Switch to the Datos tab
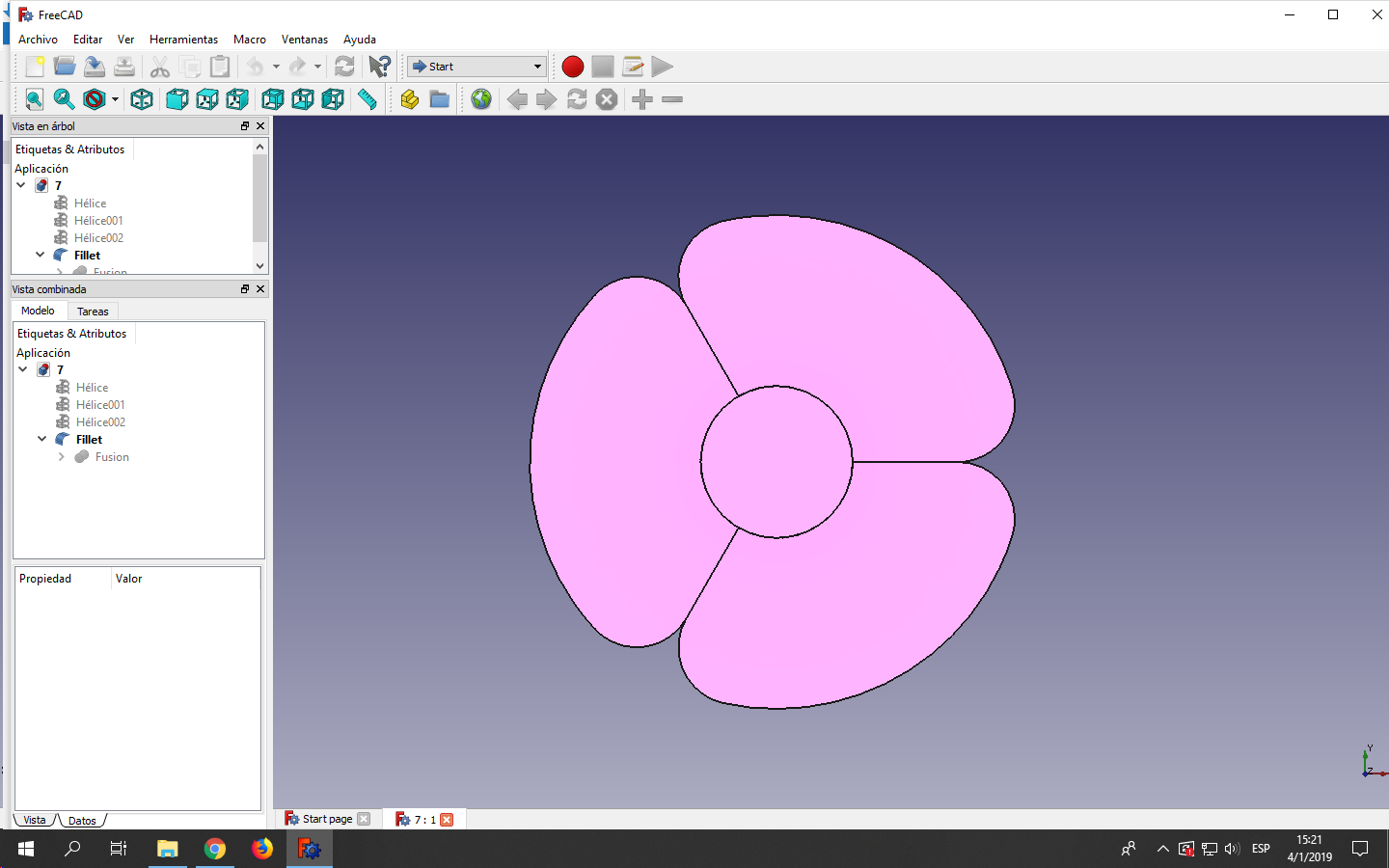The width and height of the screenshot is (1389, 868). click(x=81, y=820)
